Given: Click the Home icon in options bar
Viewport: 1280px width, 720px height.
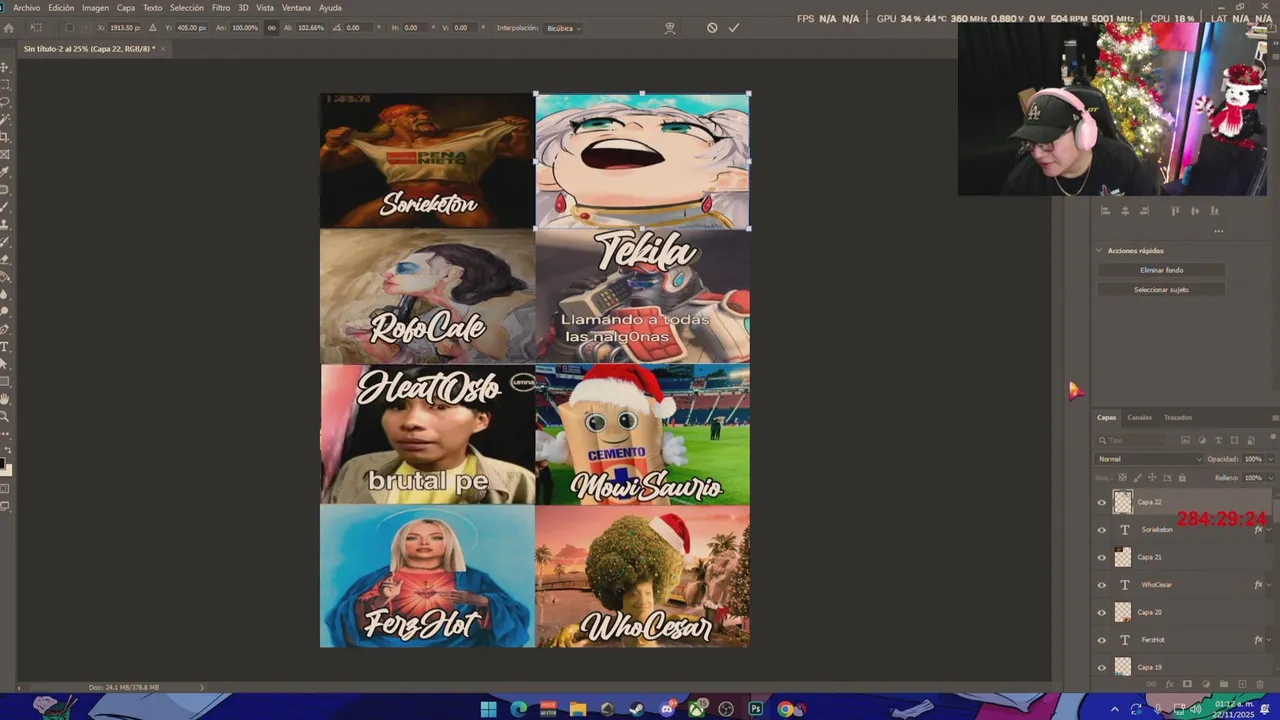Looking at the screenshot, I should coord(9,28).
